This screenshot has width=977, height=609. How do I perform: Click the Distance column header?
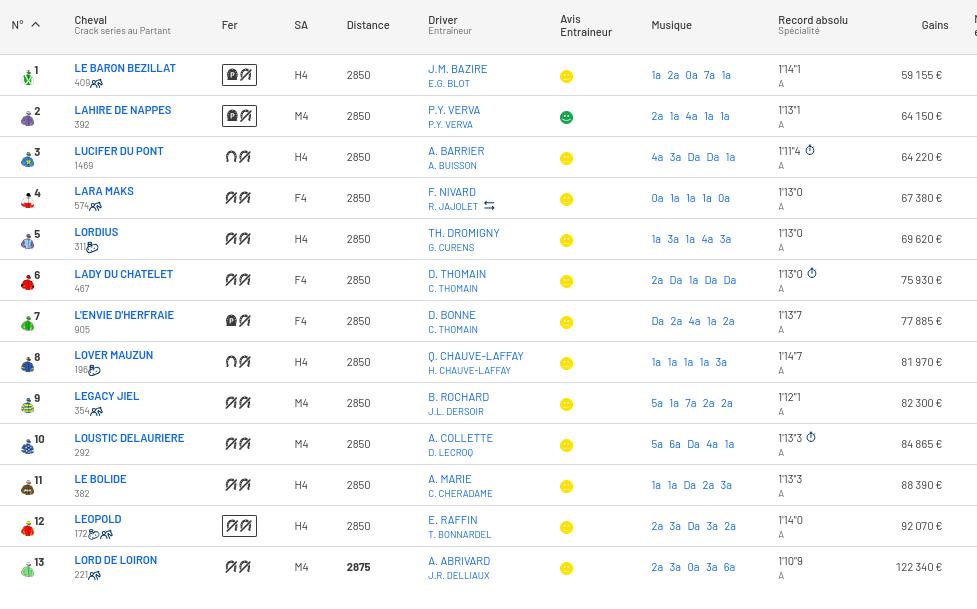(367, 25)
